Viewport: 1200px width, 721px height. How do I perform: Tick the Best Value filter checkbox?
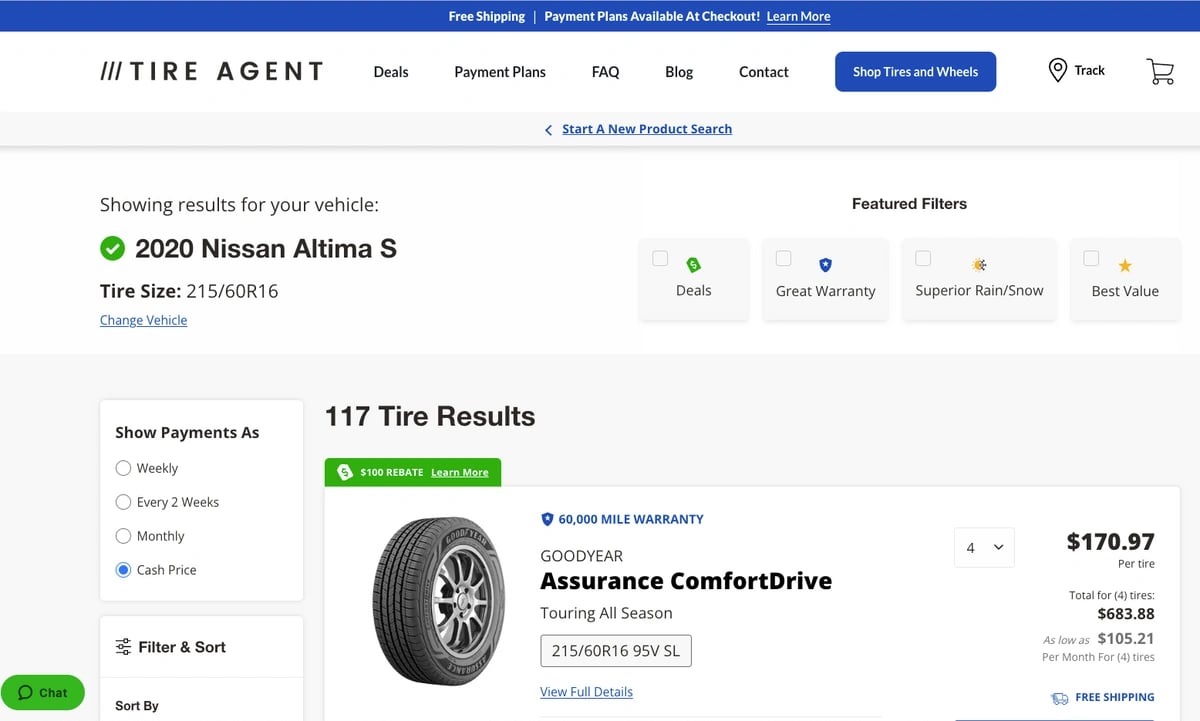coord(1092,258)
